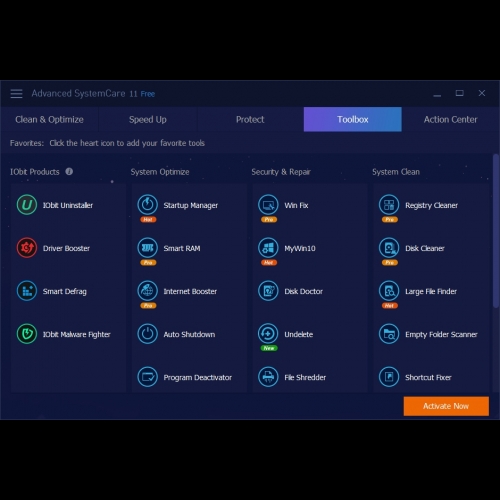Click the Disk Doctor text label

(303, 291)
